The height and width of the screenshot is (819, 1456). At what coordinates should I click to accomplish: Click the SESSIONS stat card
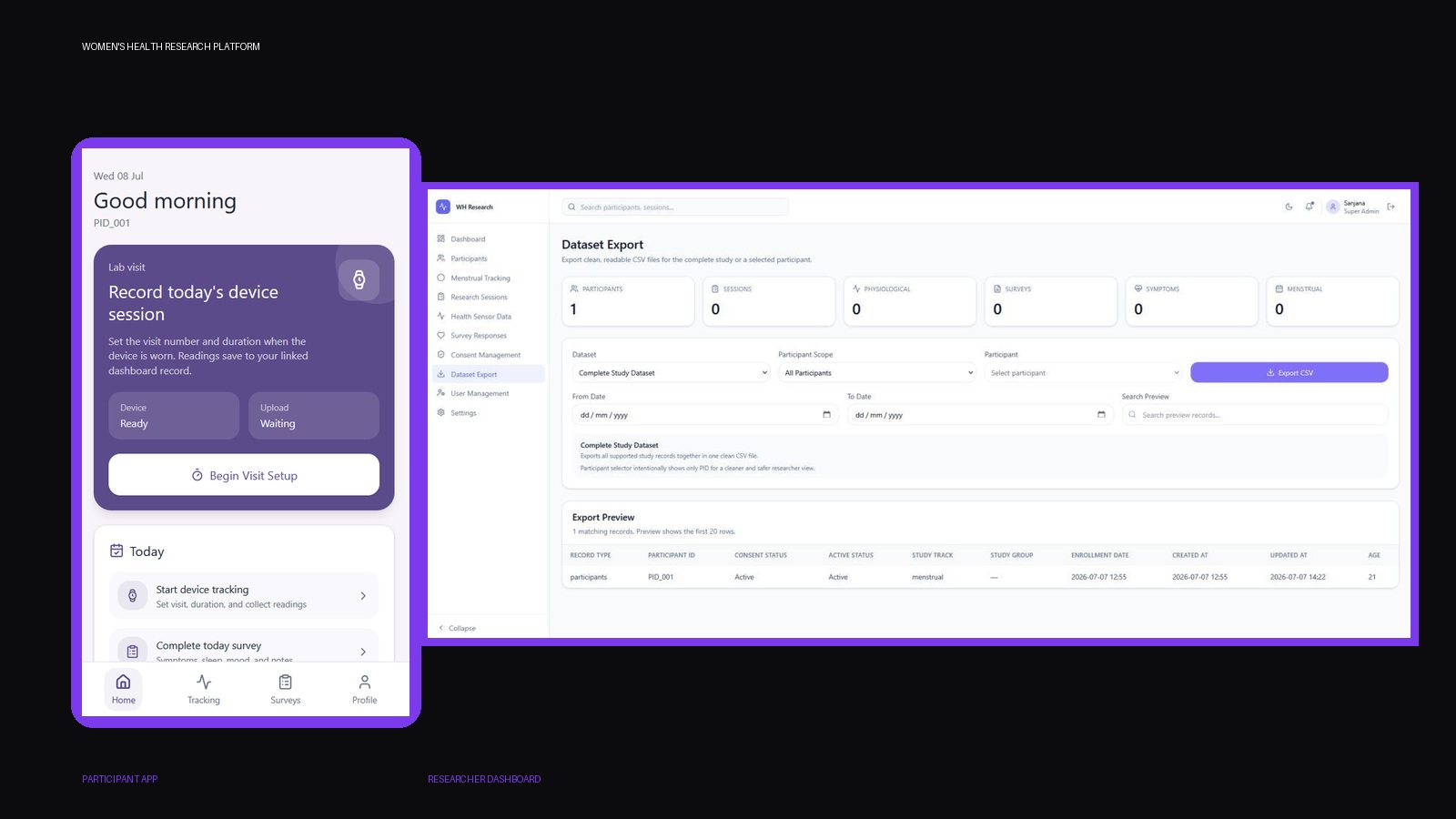point(769,301)
